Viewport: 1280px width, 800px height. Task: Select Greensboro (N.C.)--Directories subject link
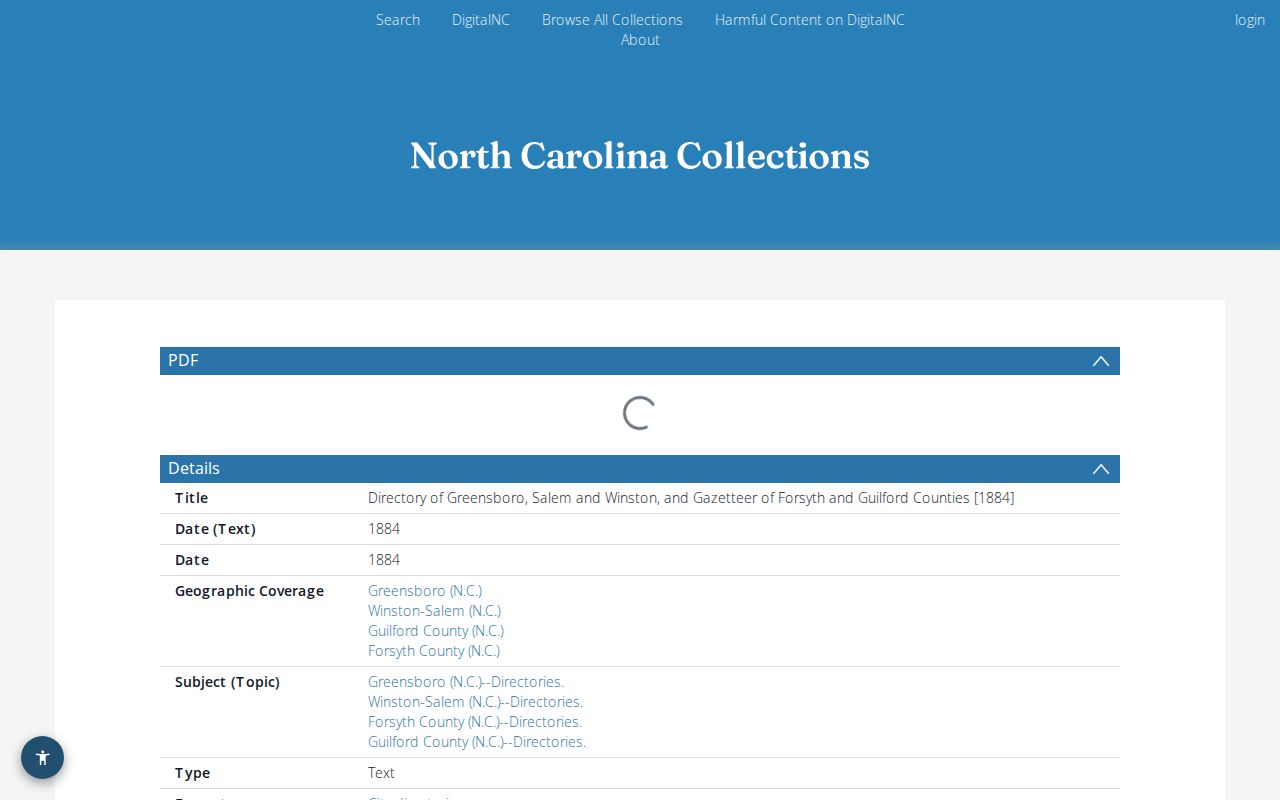pos(466,682)
